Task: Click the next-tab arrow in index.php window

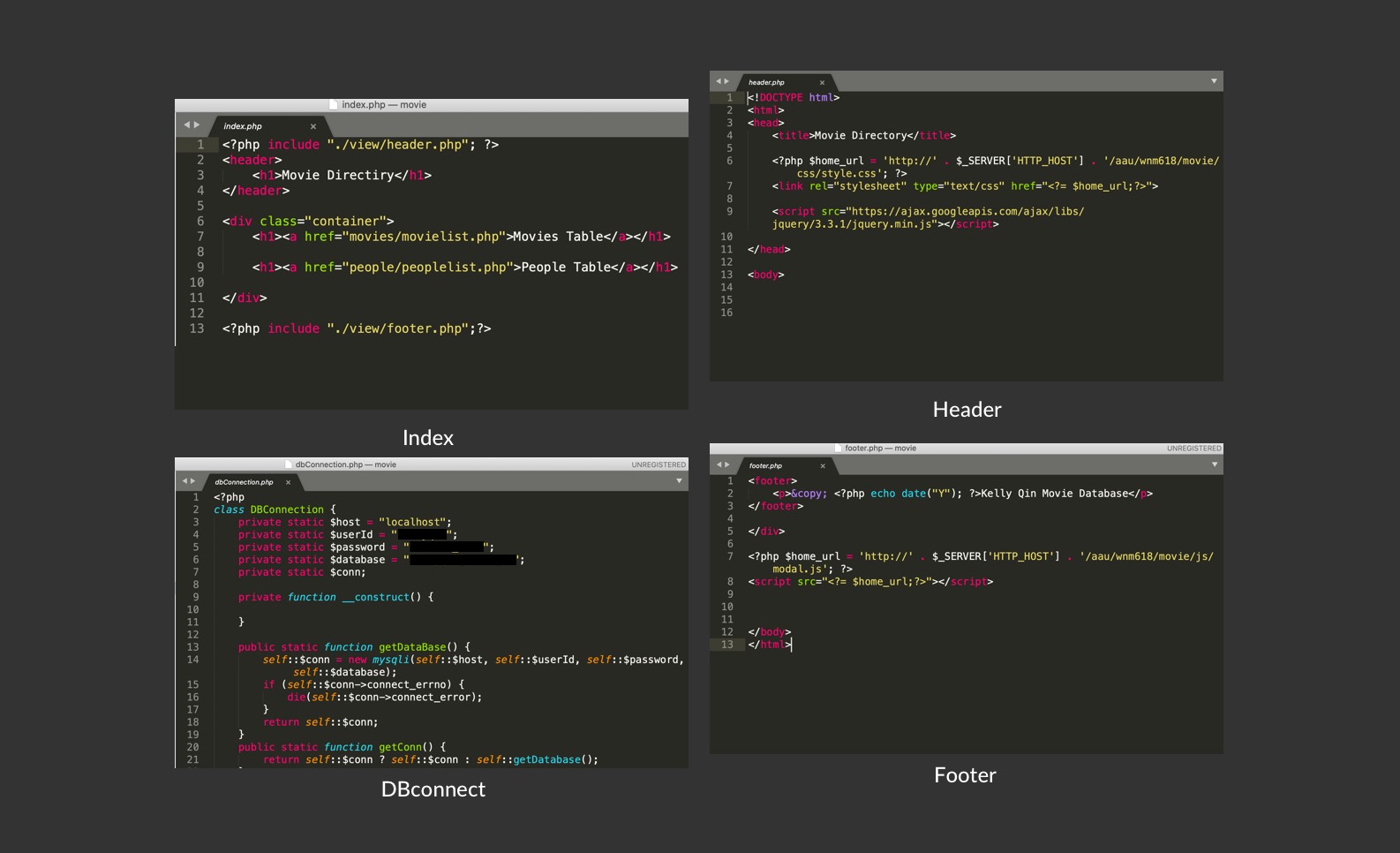Action: tap(197, 125)
